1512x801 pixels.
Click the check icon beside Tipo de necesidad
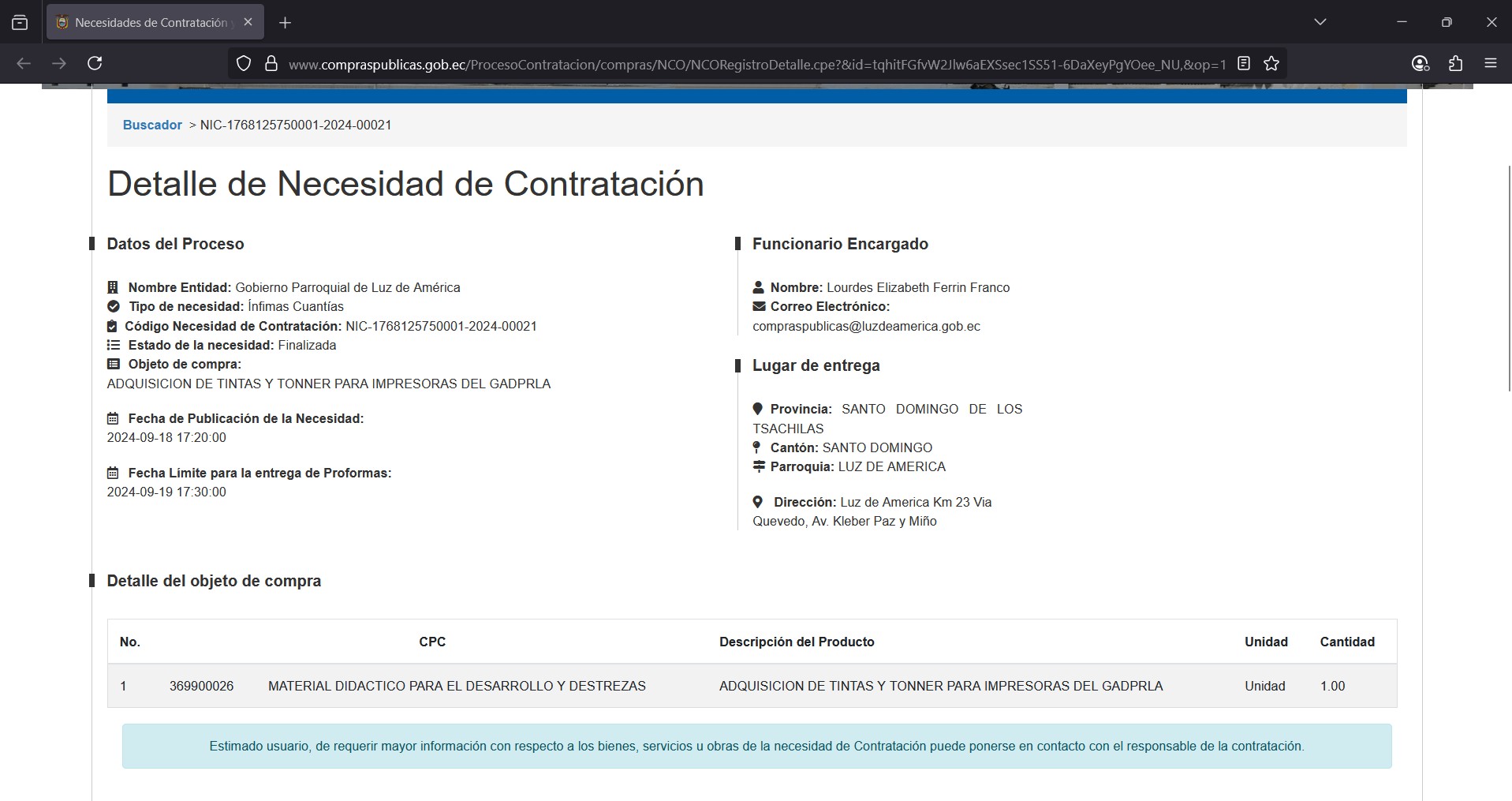coord(114,306)
